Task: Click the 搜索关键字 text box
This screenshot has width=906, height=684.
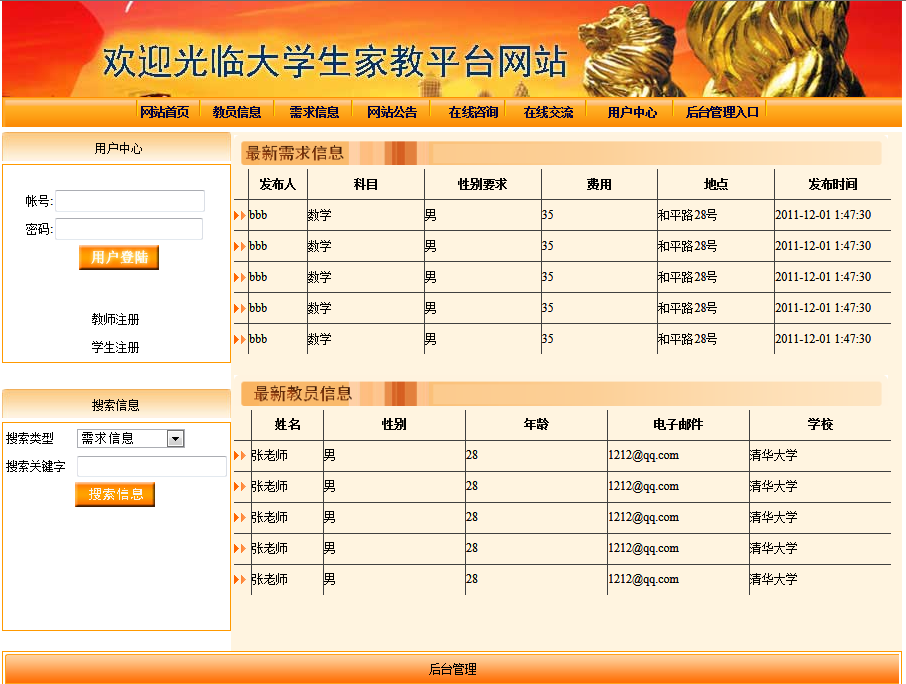Action: 152,466
